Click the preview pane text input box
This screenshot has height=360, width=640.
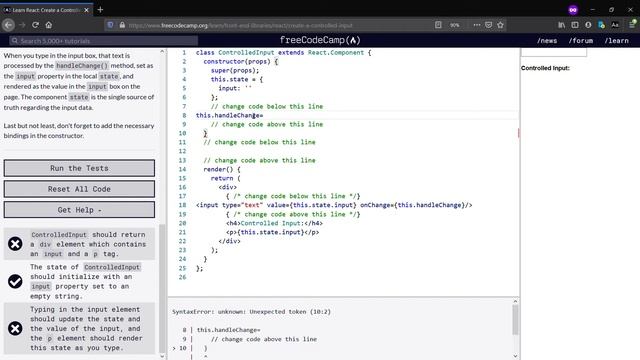click(554, 52)
